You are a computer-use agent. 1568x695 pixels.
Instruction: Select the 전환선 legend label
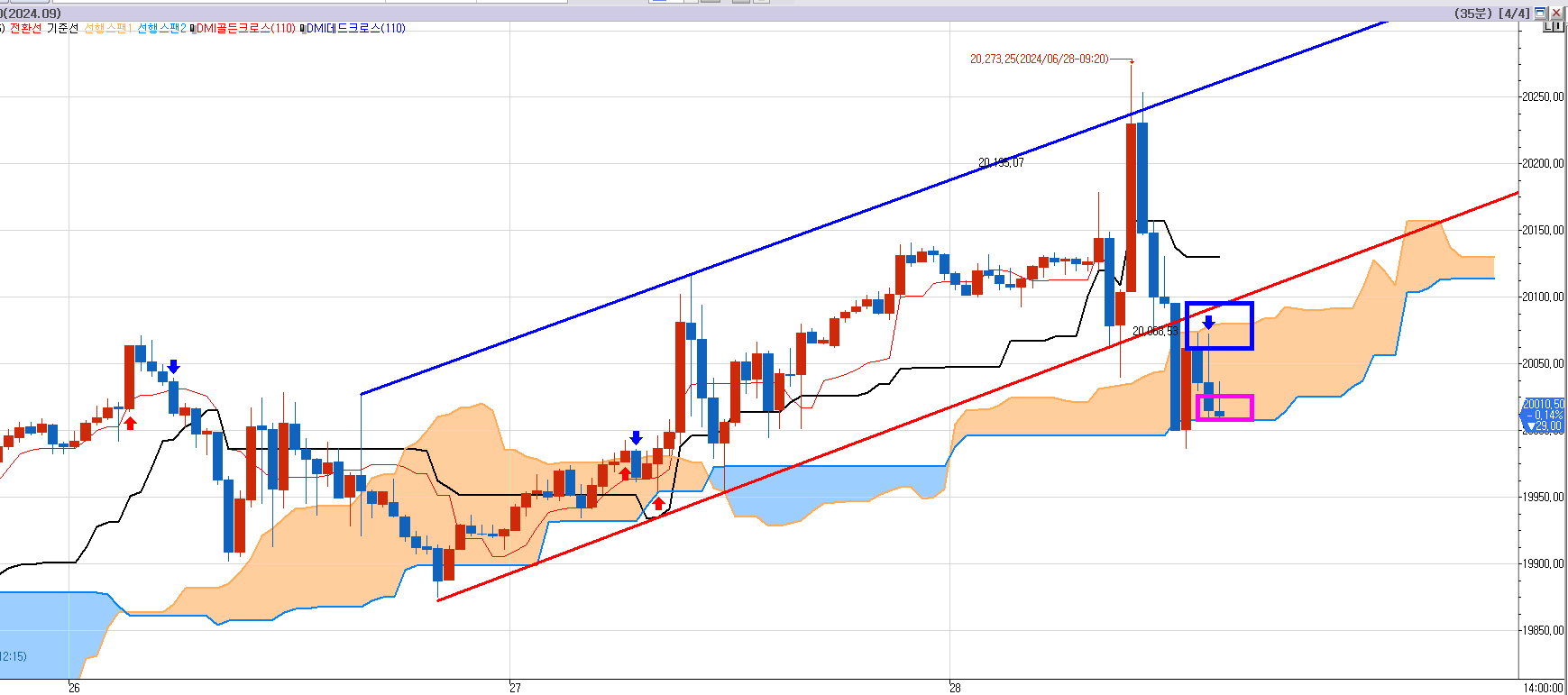click(26, 29)
